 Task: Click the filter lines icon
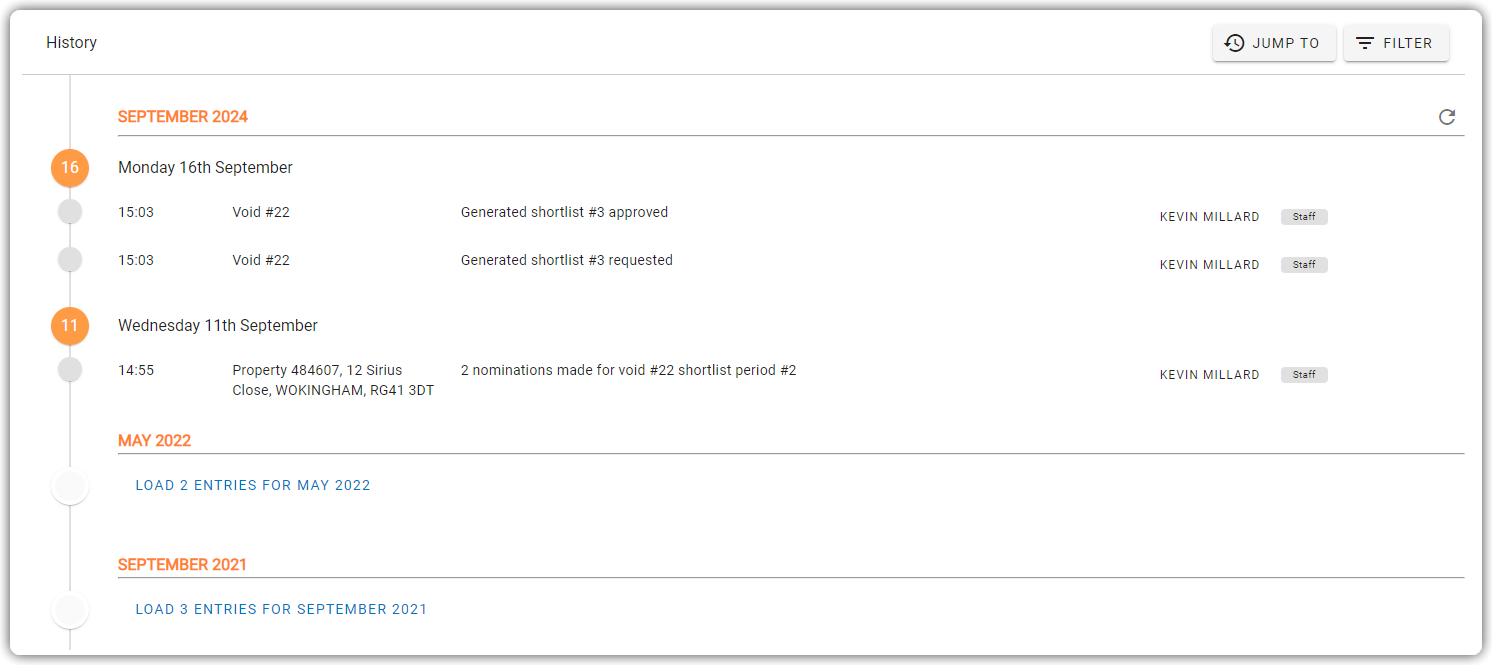click(x=1364, y=43)
